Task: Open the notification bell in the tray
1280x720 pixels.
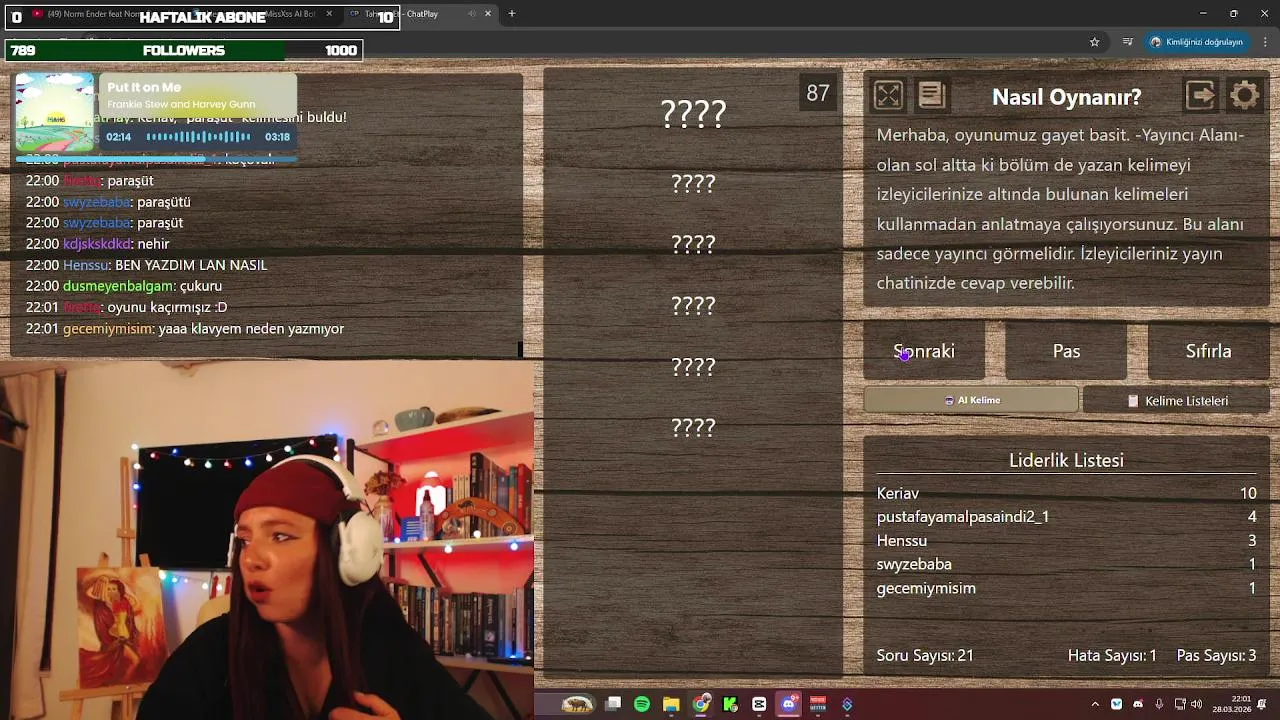Action: tap(1262, 704)
